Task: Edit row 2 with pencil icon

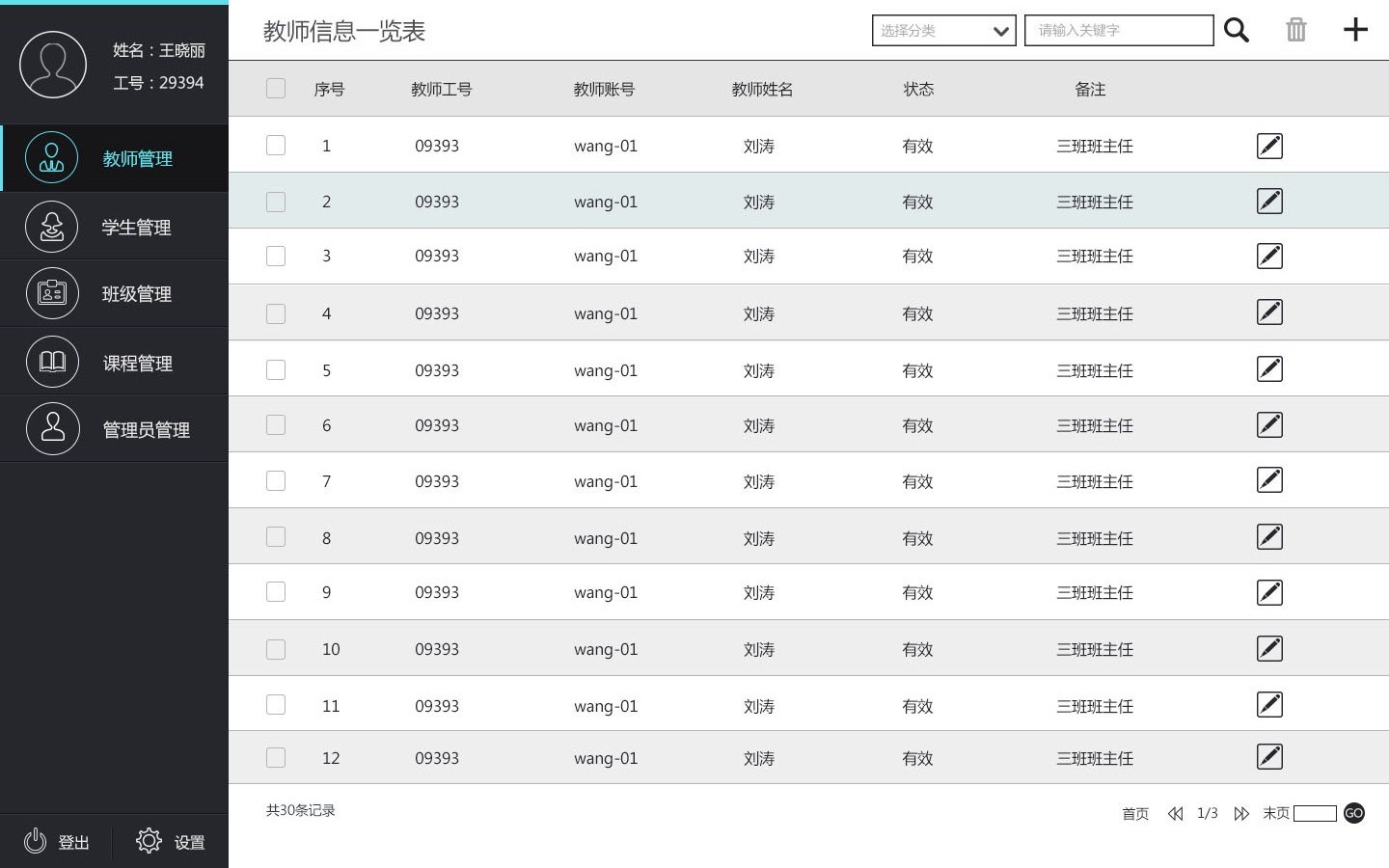Action: click(x=1269, y=201)
